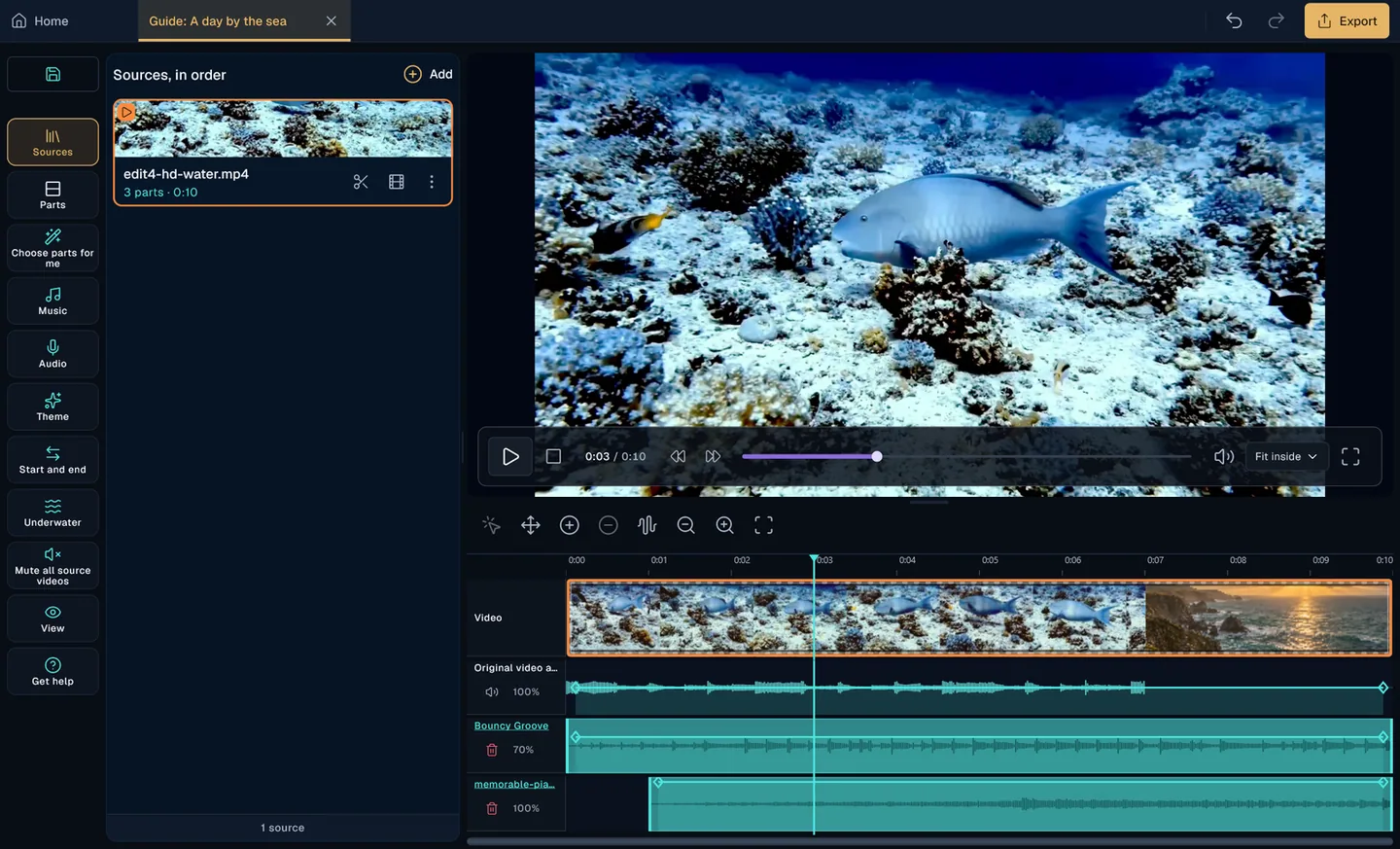Open the memorable-pia... track link
The width and height of the screenshot is (1400, 849).
pyautogui.click(x=514, y=784)
